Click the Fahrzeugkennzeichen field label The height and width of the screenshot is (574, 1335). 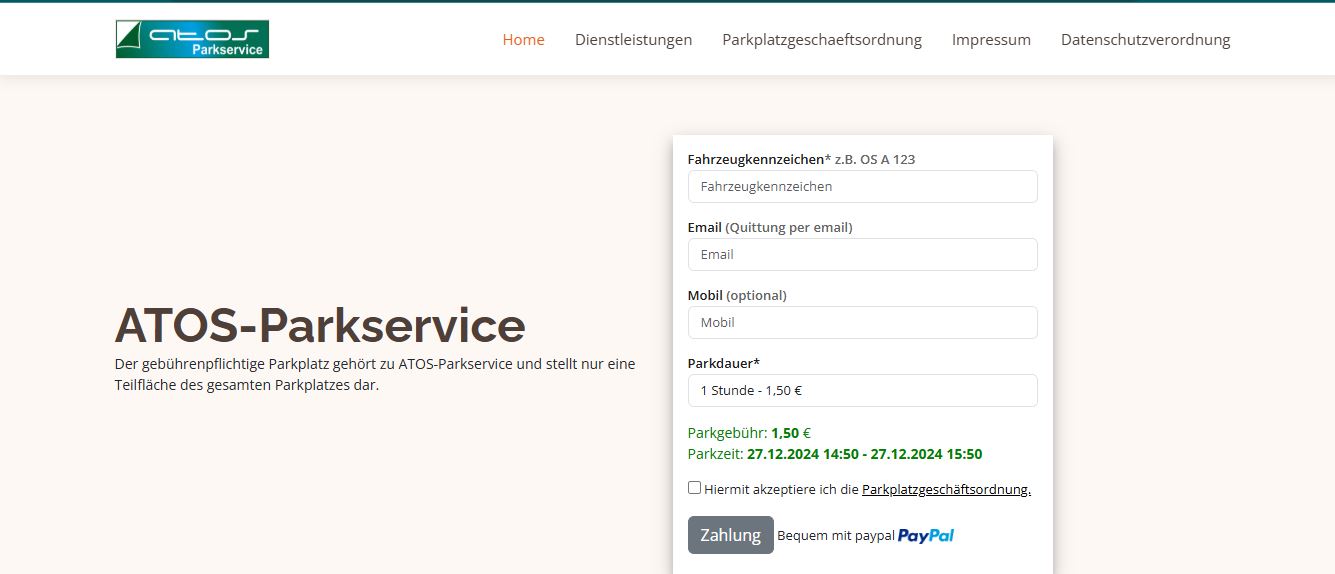coord(755,159)
